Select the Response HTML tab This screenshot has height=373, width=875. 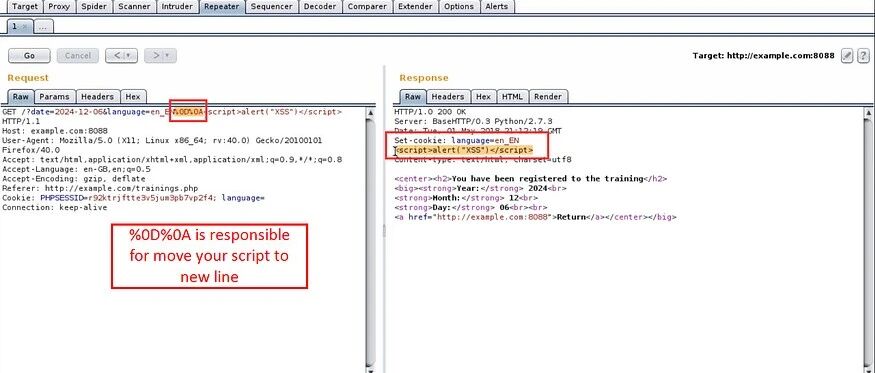512,97
